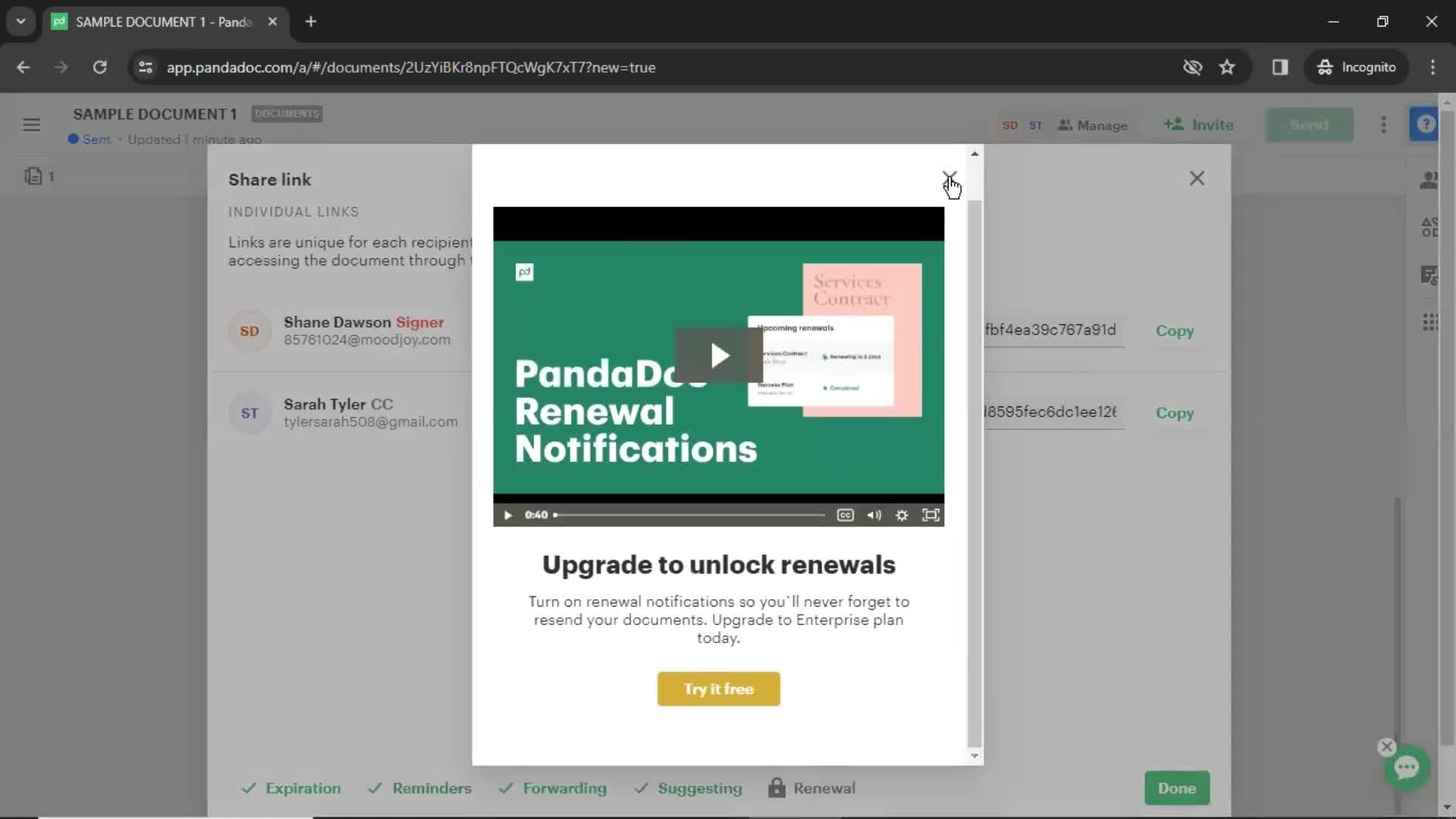Click Done to close share dialog
The image size is (1456, 819).
click(1177, 789)
